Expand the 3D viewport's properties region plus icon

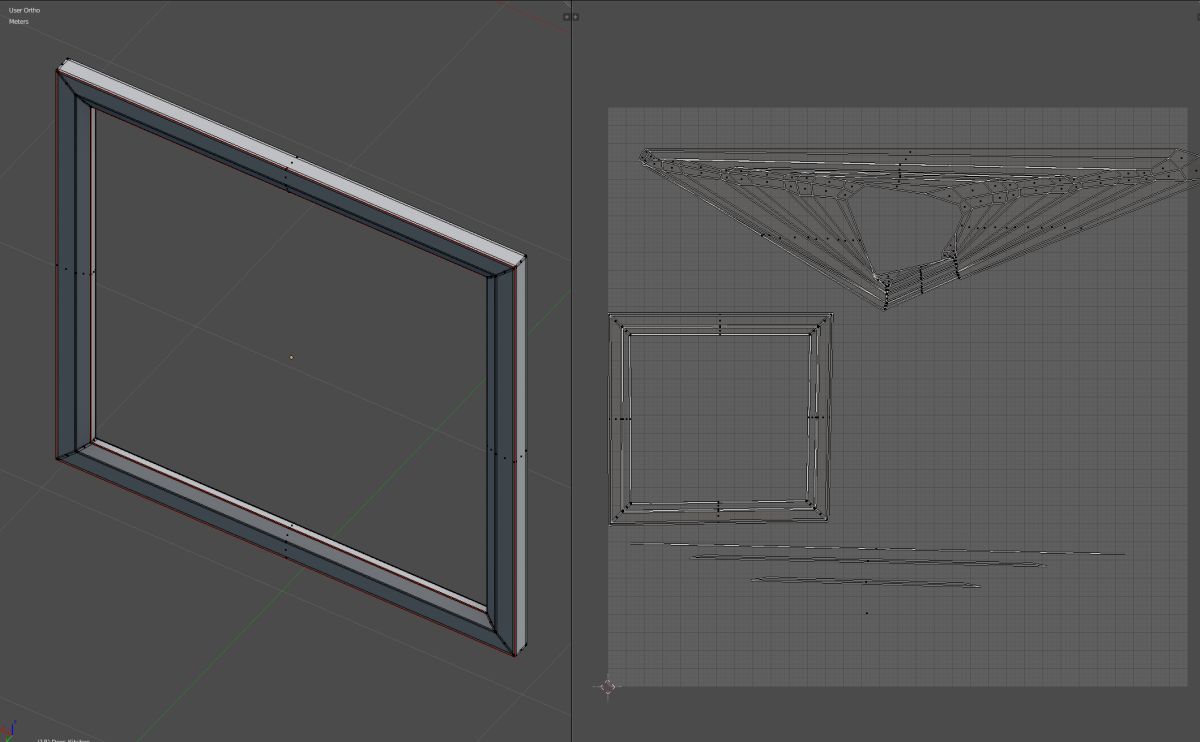pyautogui.click(x=566, y=17)
